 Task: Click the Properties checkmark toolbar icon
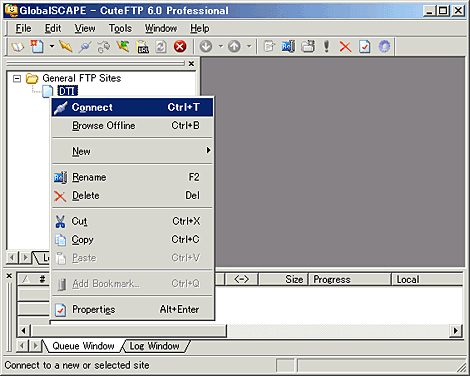pyautogui.click(x=365, y=47)
